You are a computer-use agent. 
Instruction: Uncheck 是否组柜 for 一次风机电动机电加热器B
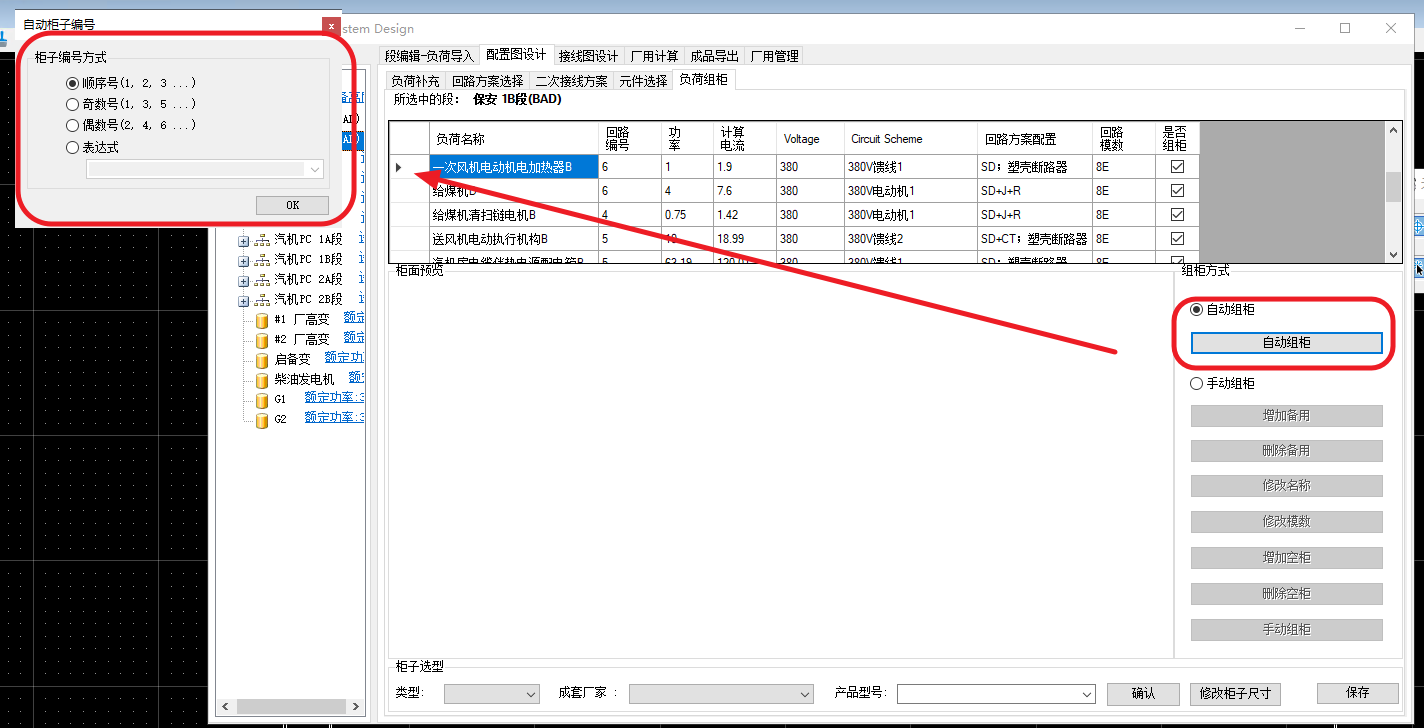coord(1177,167)
